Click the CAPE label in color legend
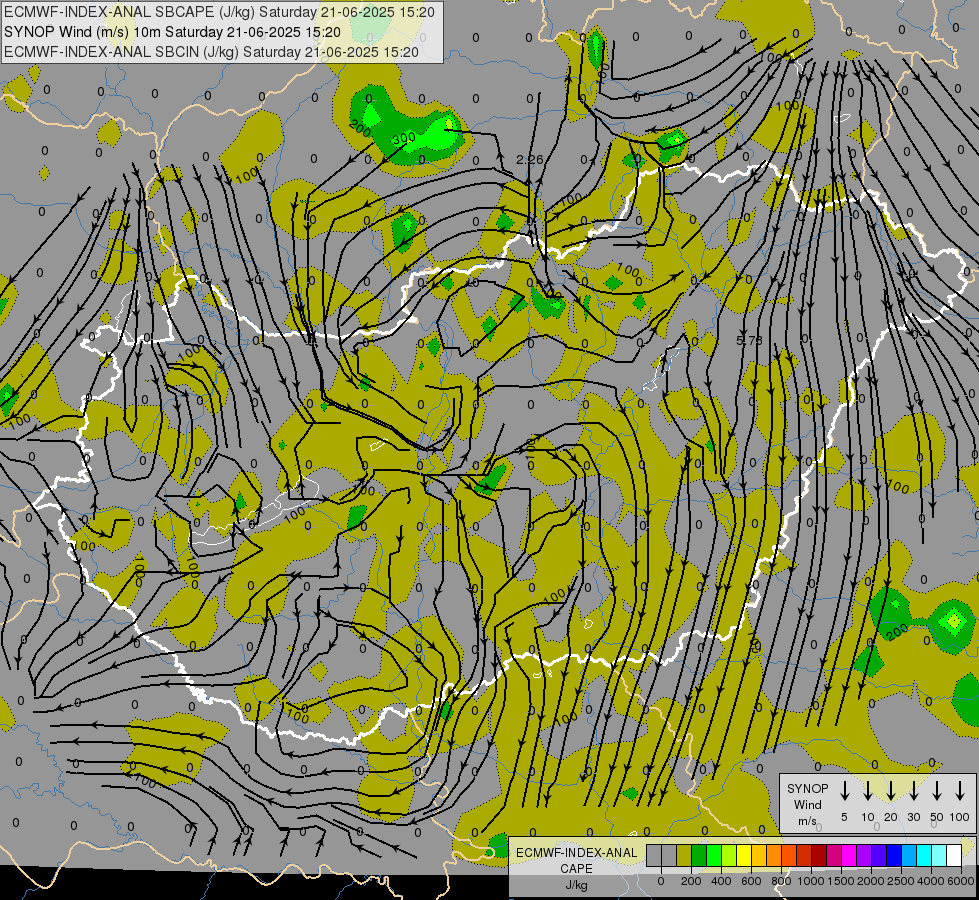 coord(576,869)
